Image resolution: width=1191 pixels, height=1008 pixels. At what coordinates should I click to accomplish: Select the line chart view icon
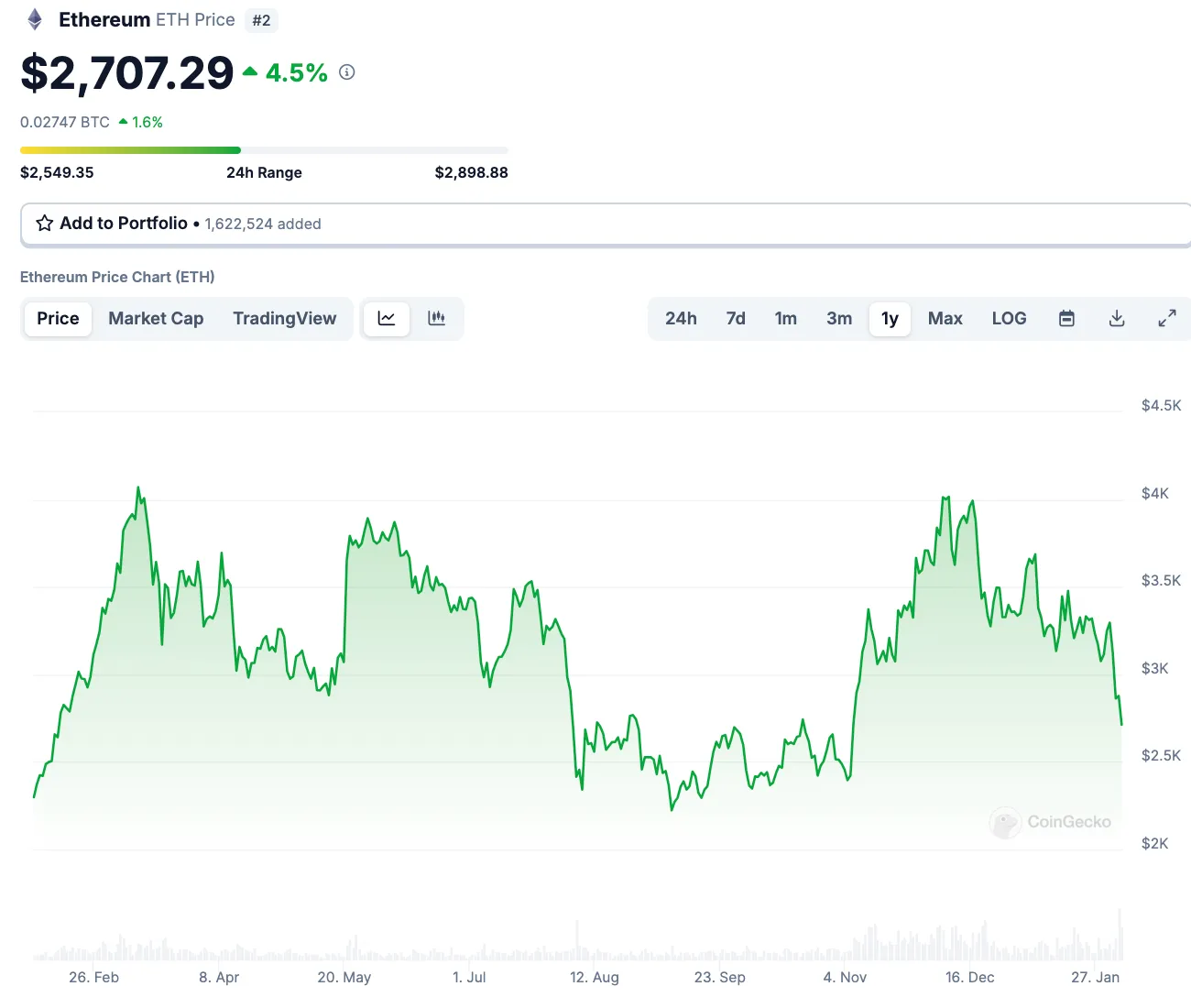[x=386, y=318]
